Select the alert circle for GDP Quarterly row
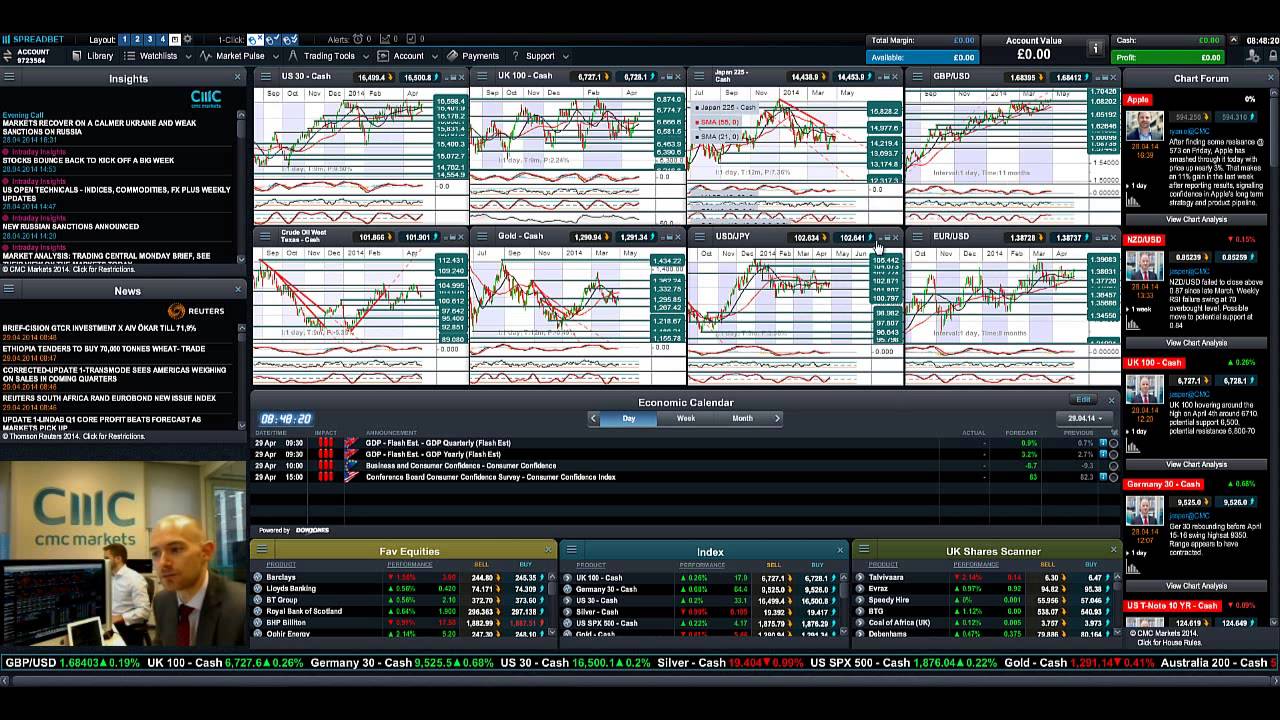1280x720 pixels. [1114, 443]
